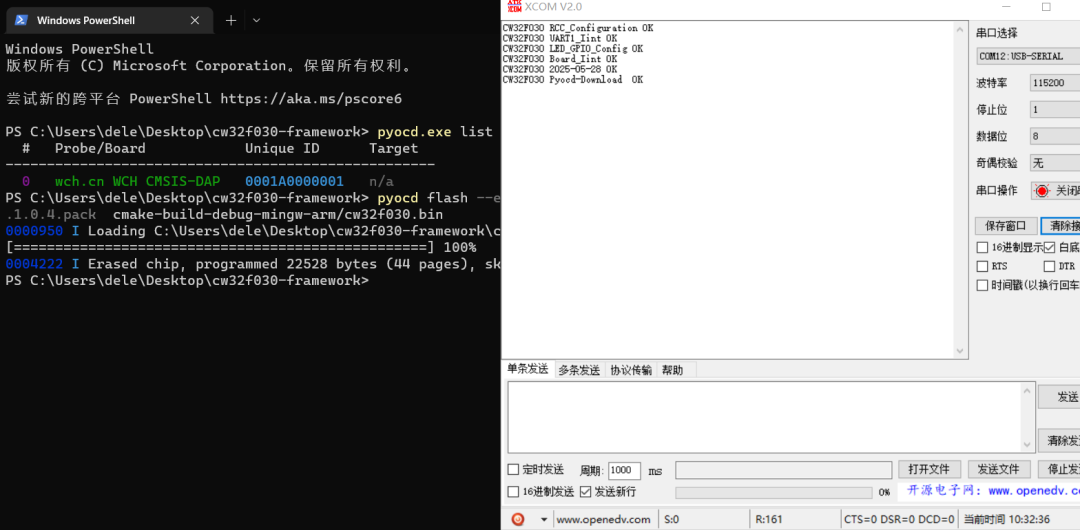Close the Windows PowerShell tab
Viewport: 1080px width, 530px height.
[195, 21]
